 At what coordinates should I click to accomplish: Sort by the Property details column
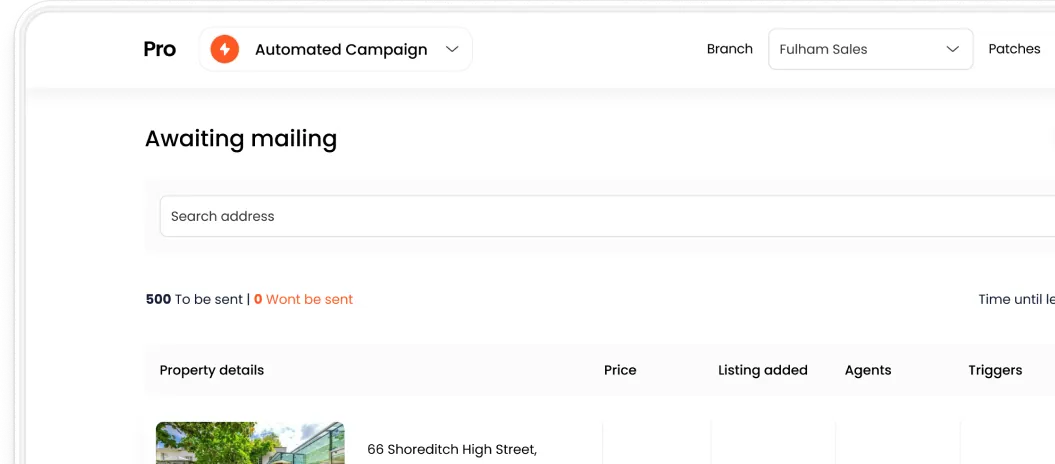coord(212,370)
